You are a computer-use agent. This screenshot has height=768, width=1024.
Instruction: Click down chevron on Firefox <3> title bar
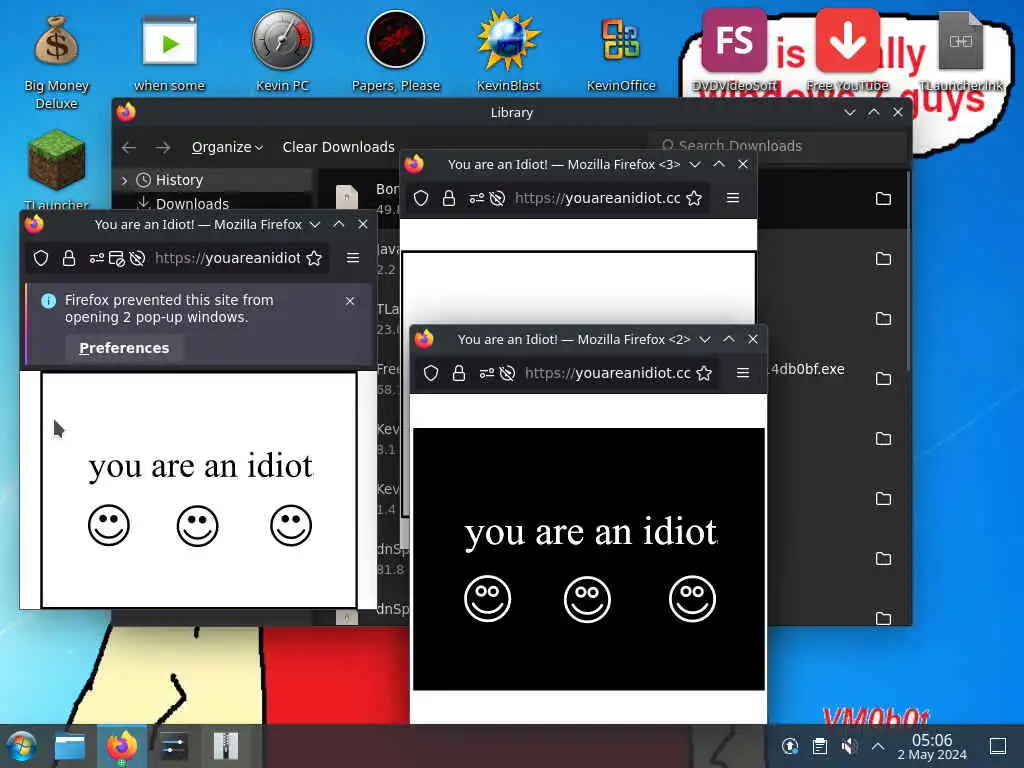pos(695,165)
